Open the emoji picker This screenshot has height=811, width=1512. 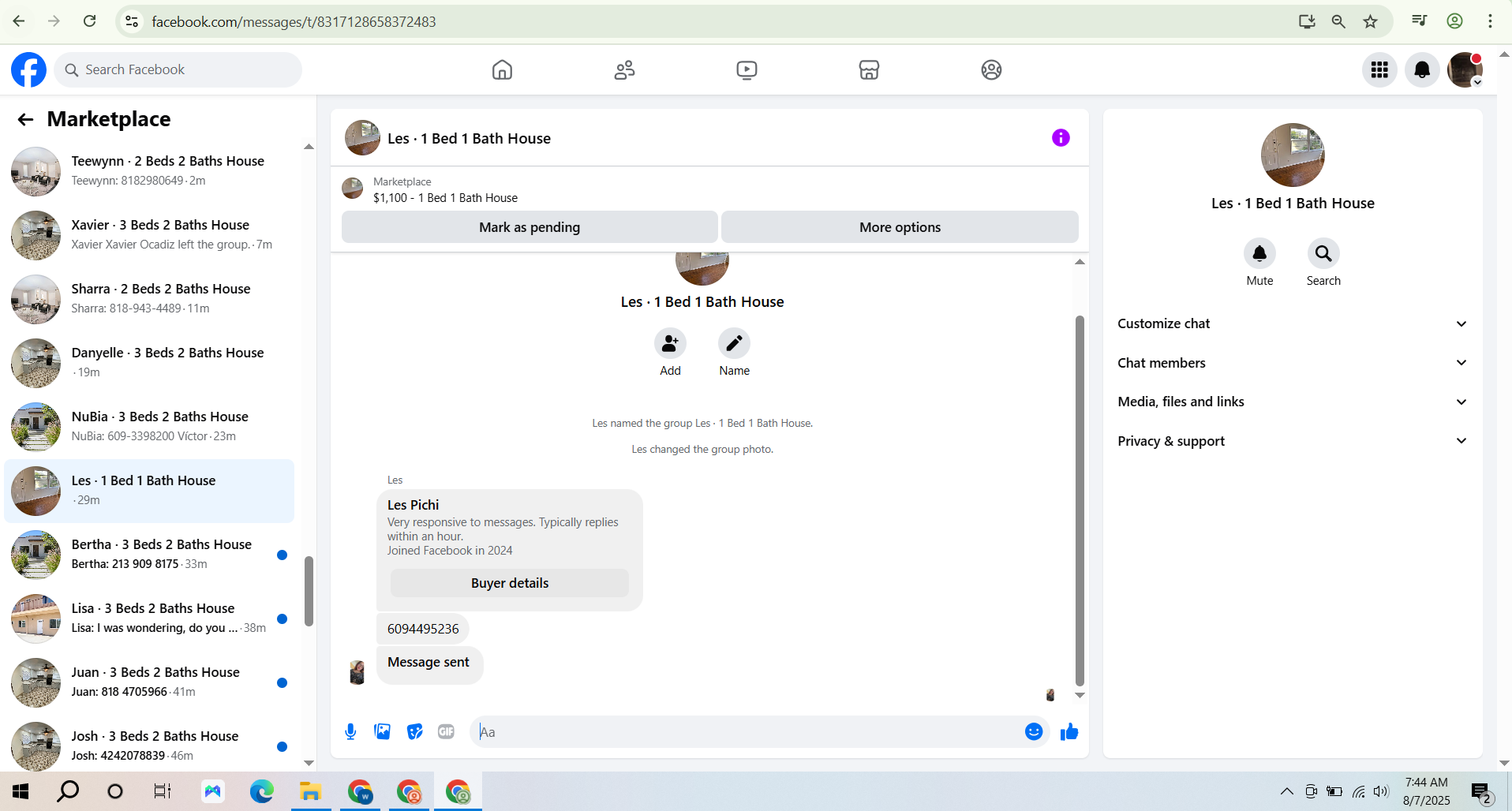click(x=1034, y=732)
